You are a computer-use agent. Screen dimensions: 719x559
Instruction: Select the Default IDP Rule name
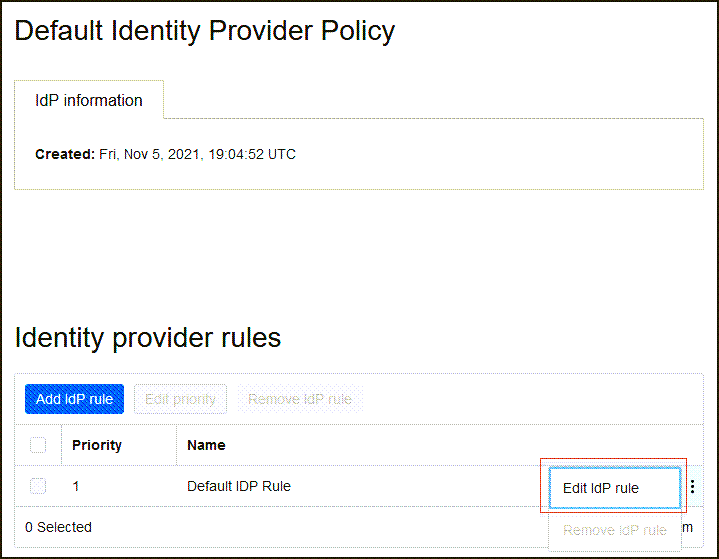(239, 486)
